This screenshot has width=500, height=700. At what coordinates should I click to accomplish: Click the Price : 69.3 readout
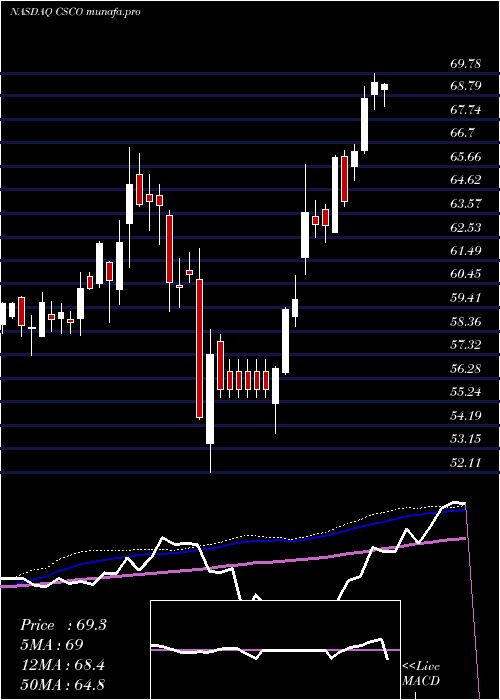tap(63, 625)
